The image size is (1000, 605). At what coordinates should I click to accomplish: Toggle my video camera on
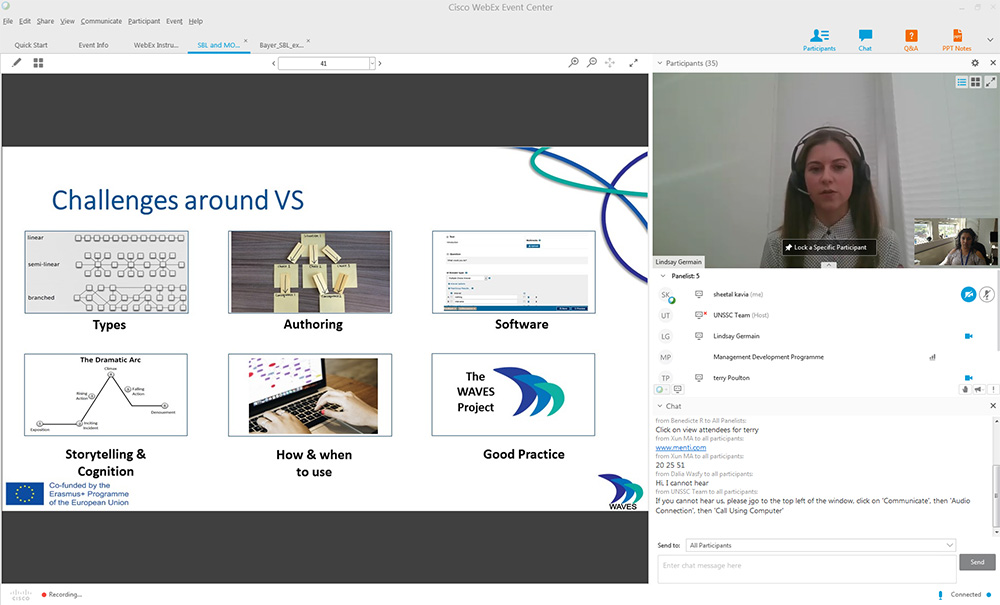coord(968,294)
